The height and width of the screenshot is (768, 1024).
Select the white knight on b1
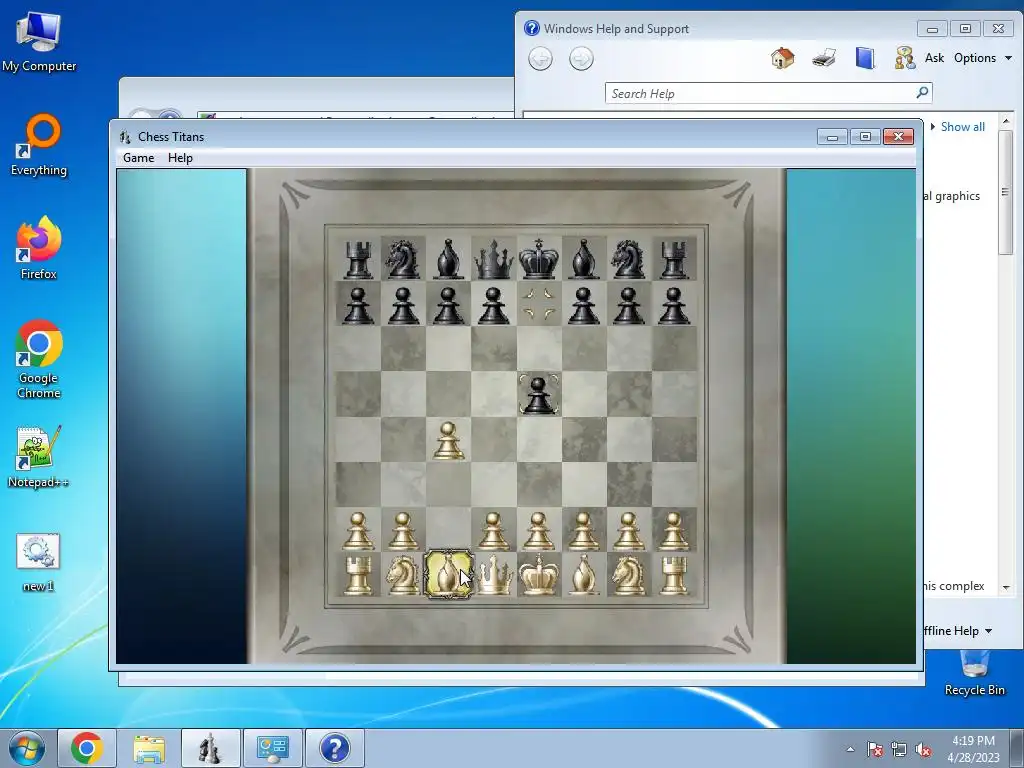[x=403, y=575]
